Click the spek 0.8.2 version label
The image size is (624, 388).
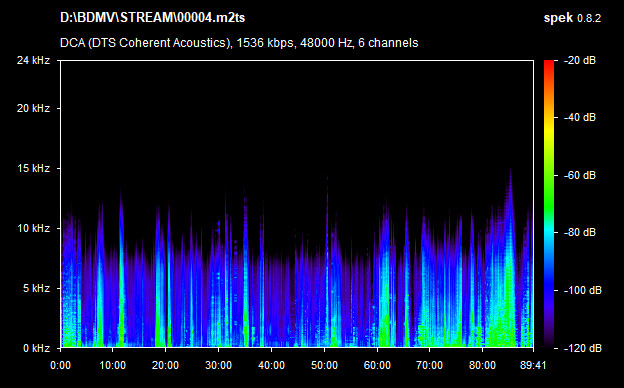coord(572,18)
